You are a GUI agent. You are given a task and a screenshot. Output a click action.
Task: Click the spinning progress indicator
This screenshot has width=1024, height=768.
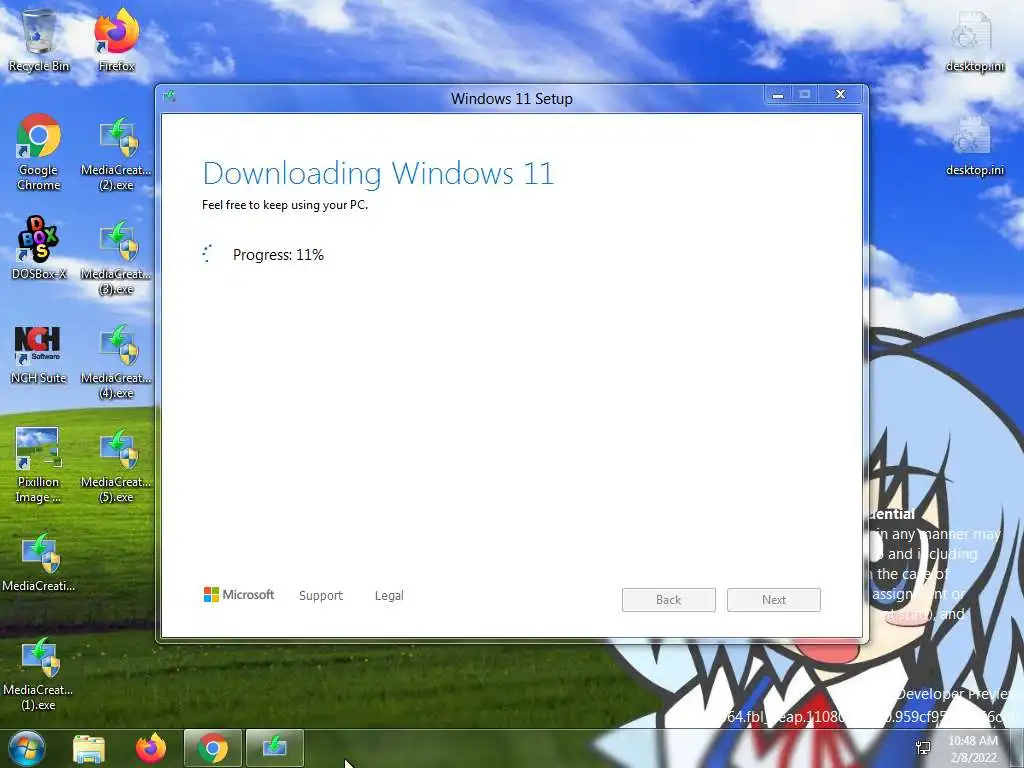click(208, 254)
